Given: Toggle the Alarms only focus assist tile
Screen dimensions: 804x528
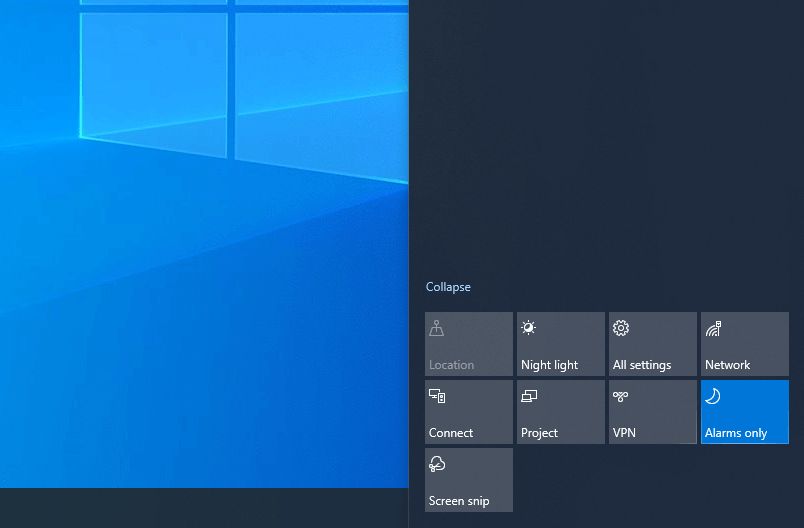Looking at the screenshot, I should pos(745,412).
